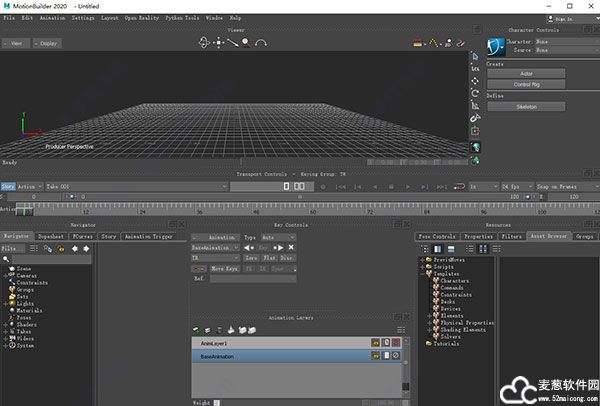600x406 pixels.
Task: Open the Python Tools menu
Action: tap(181, 18)
